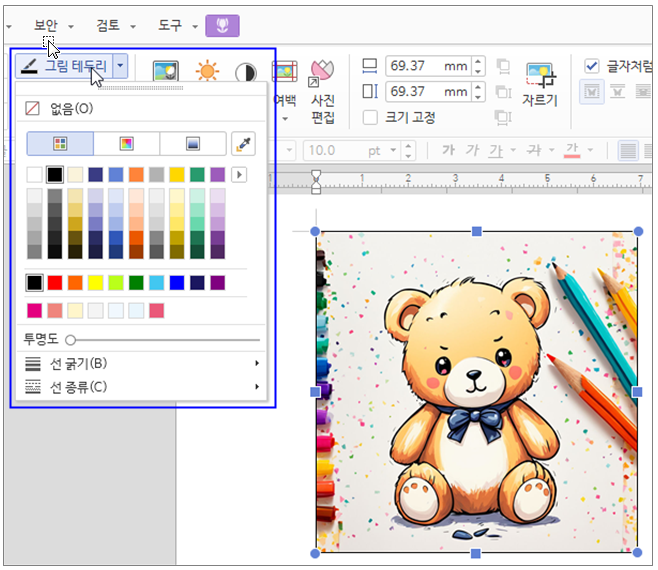Open the 여백 dropdown arrow
Screen dimensions: 658x570
pyautogui.click(x=285, y=119)
